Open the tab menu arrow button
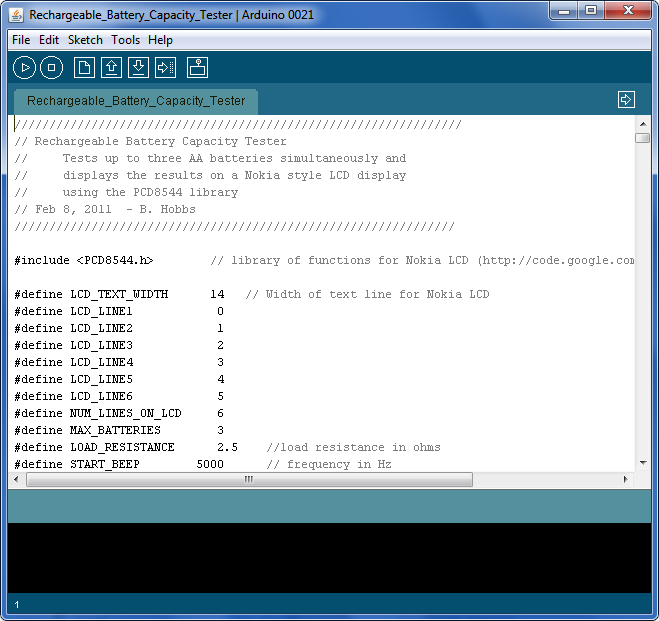The image size is (659, 621). point(626,100)
